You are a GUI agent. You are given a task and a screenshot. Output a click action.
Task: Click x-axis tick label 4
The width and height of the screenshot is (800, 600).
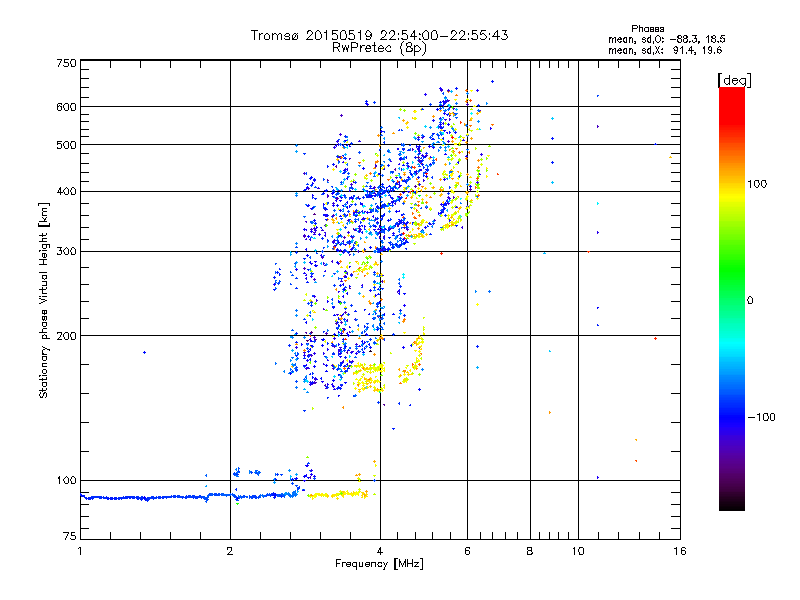pyautogui.click(x=380, y=551)
